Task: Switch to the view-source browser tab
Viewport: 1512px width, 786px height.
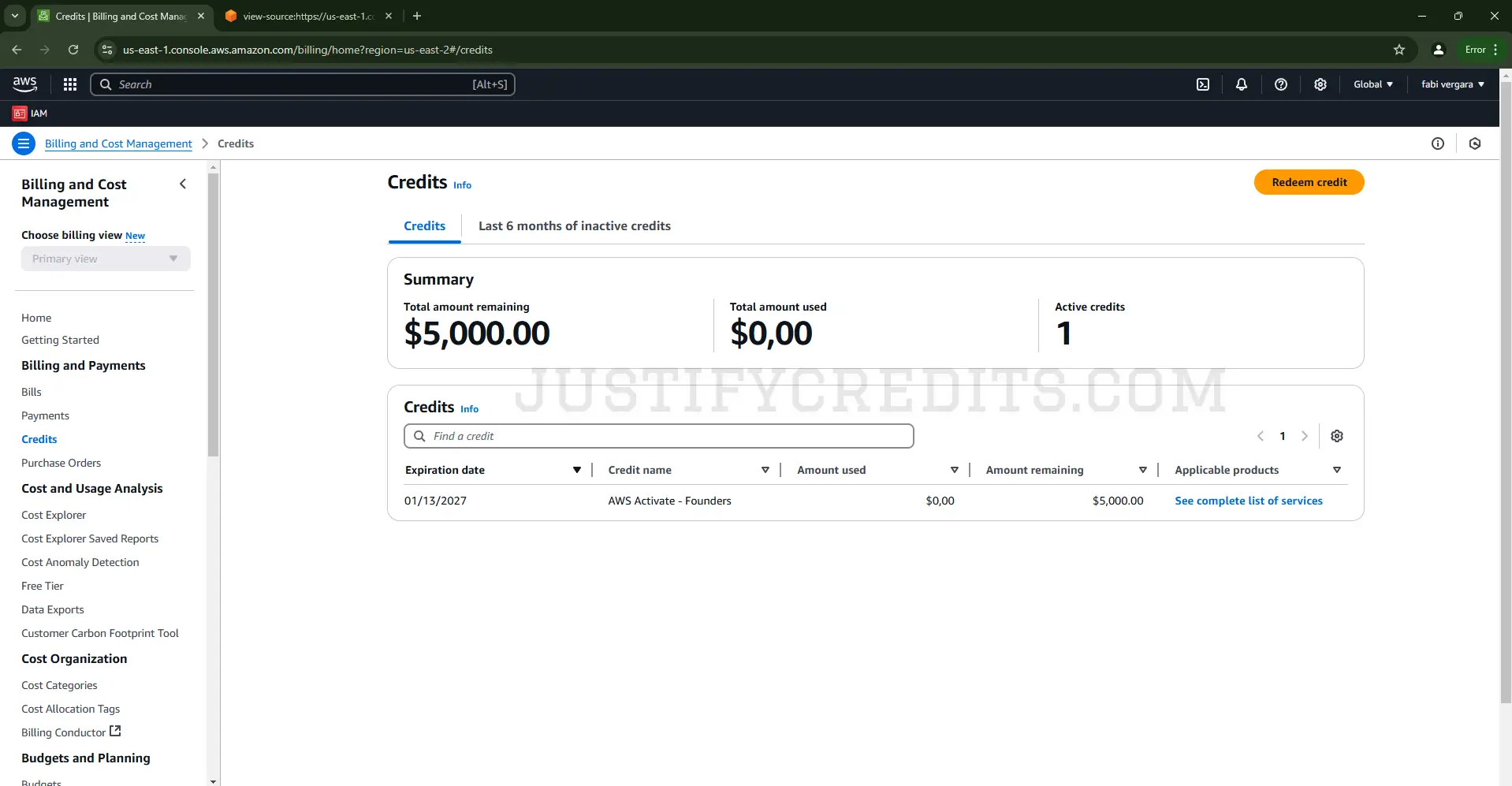Action: tap(307, 16)
